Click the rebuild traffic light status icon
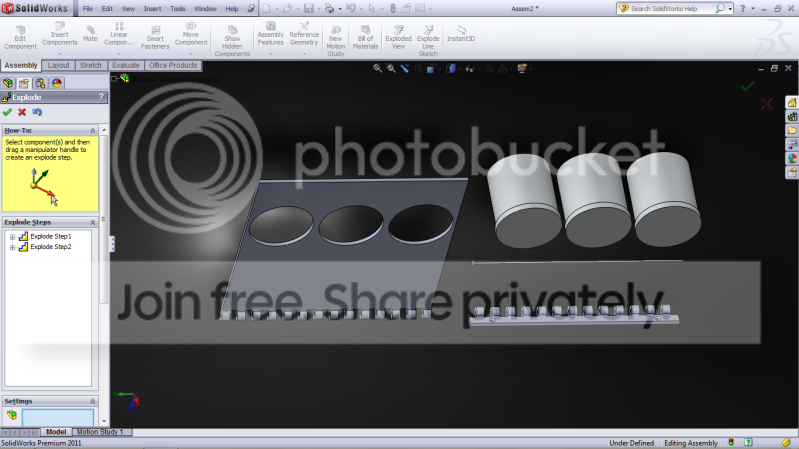Viewport: 799px width, 449px height. [x=731, y=442]
